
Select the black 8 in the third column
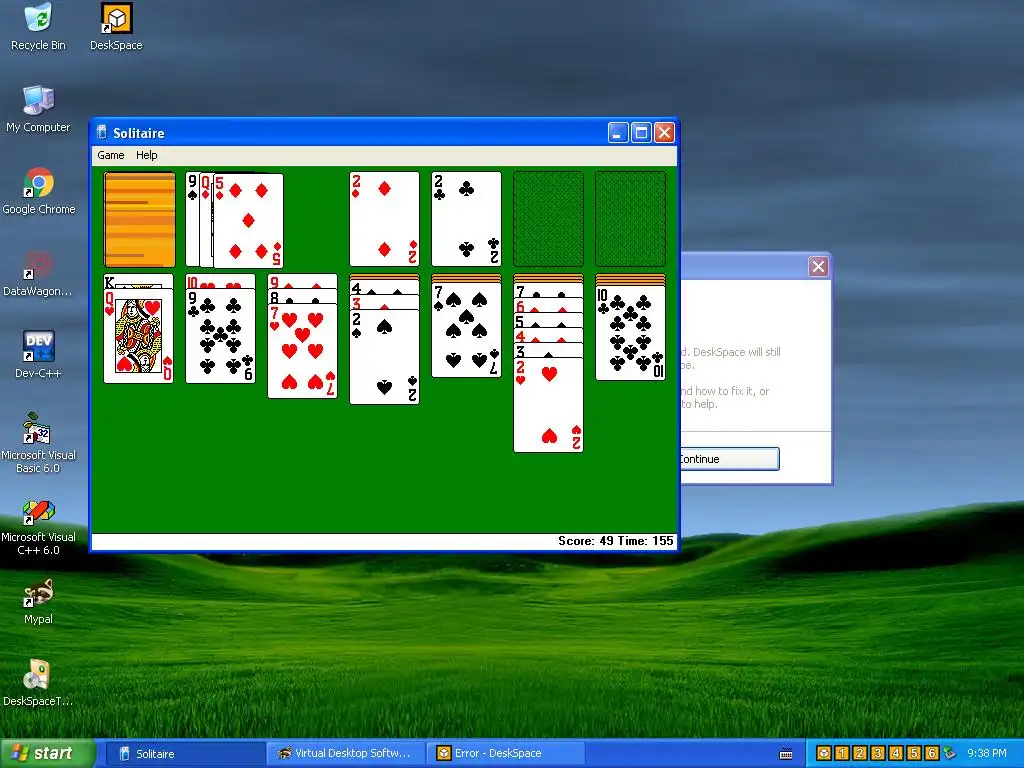pyautogui.click(x=302, y=296)
